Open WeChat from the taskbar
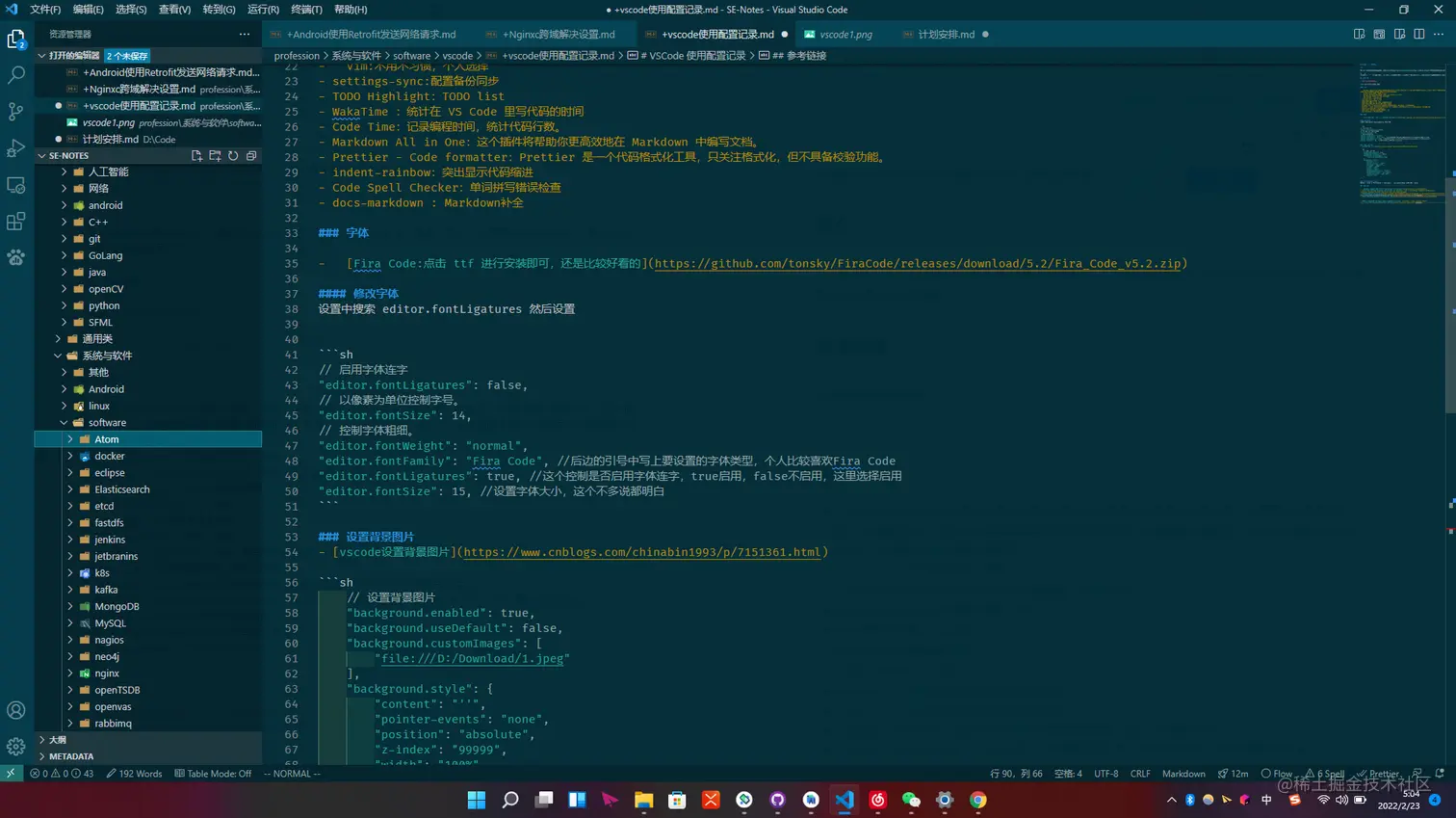 click(911, 800)
